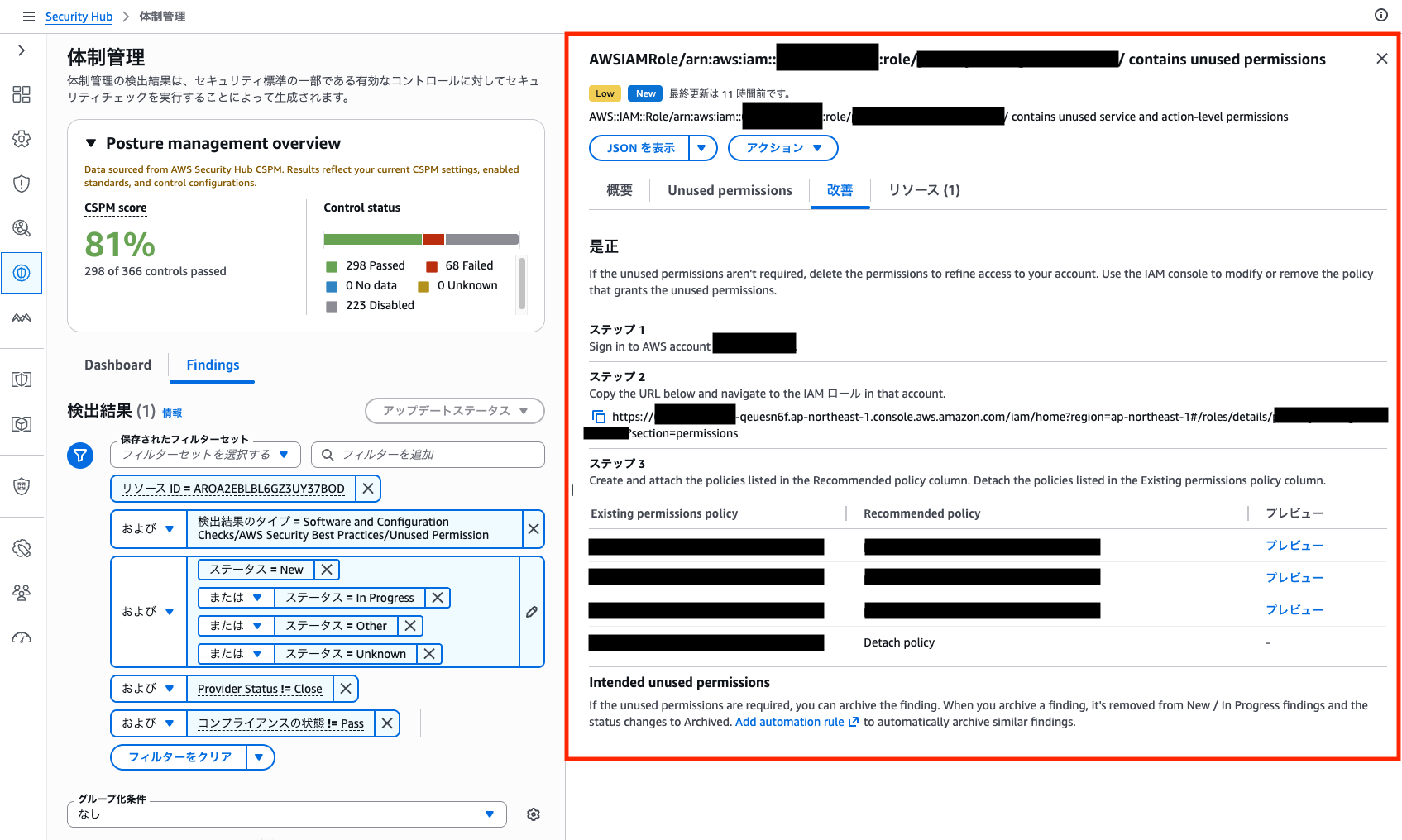Select the 改善 tab

pos(840,190)
